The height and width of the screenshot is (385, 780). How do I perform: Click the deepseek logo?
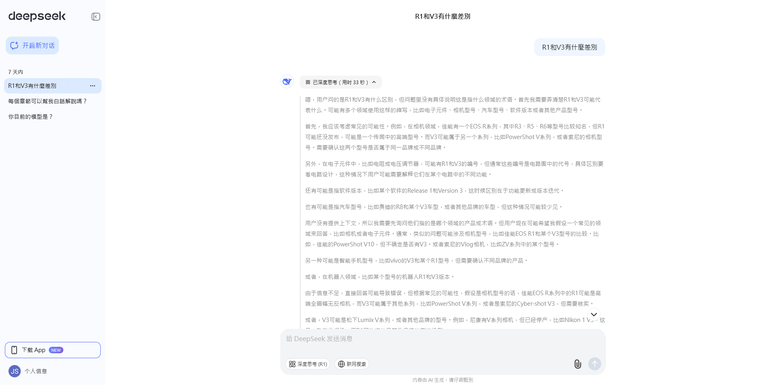tap(37, 16)
